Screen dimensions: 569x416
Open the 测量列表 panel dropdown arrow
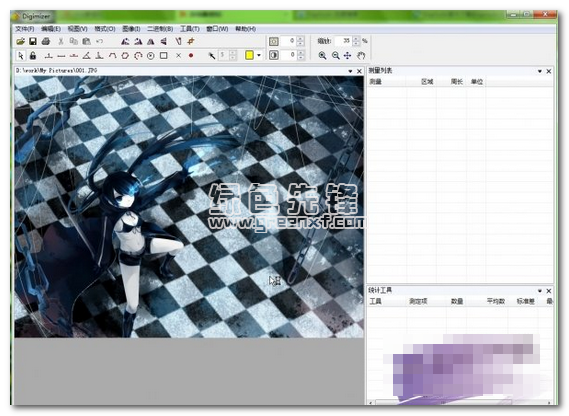click(x=540, y=71)
